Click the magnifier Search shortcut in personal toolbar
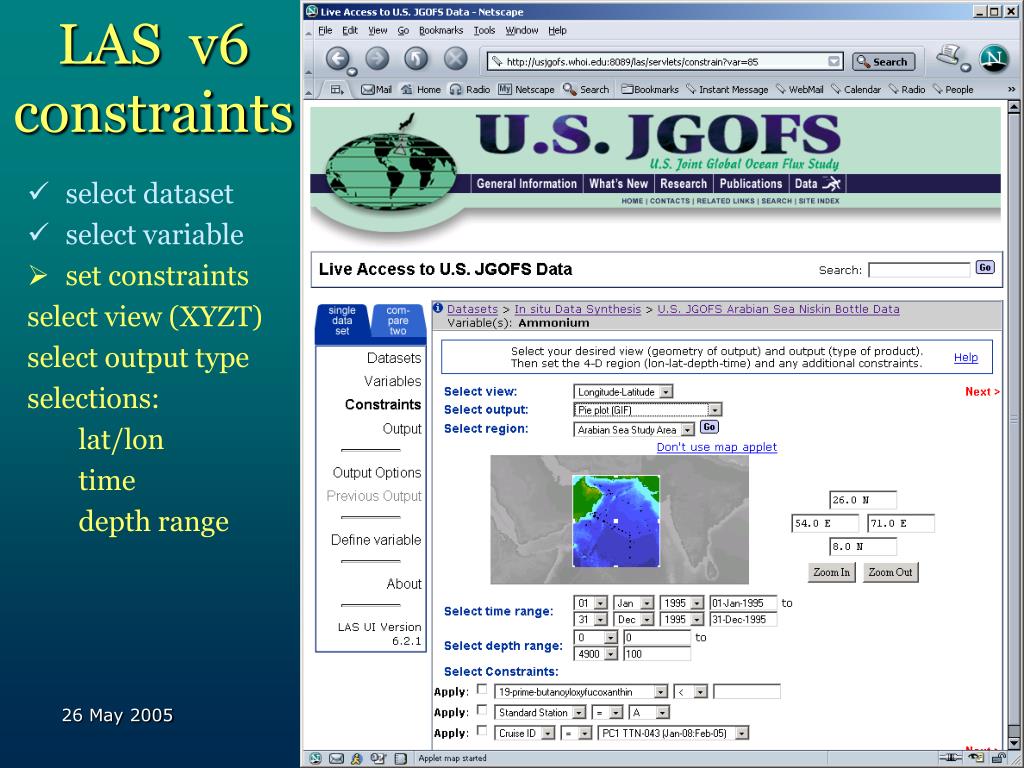Viewport: 1024px width, 768px height. (586, 89)
